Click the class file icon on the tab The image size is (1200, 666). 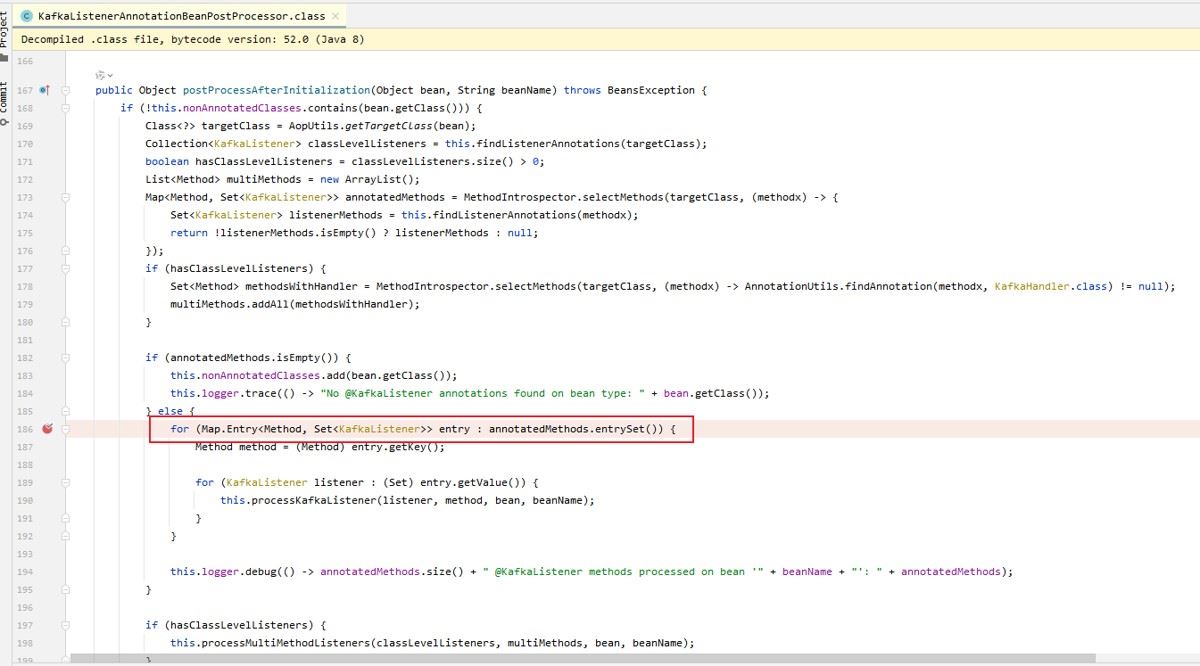27,16
